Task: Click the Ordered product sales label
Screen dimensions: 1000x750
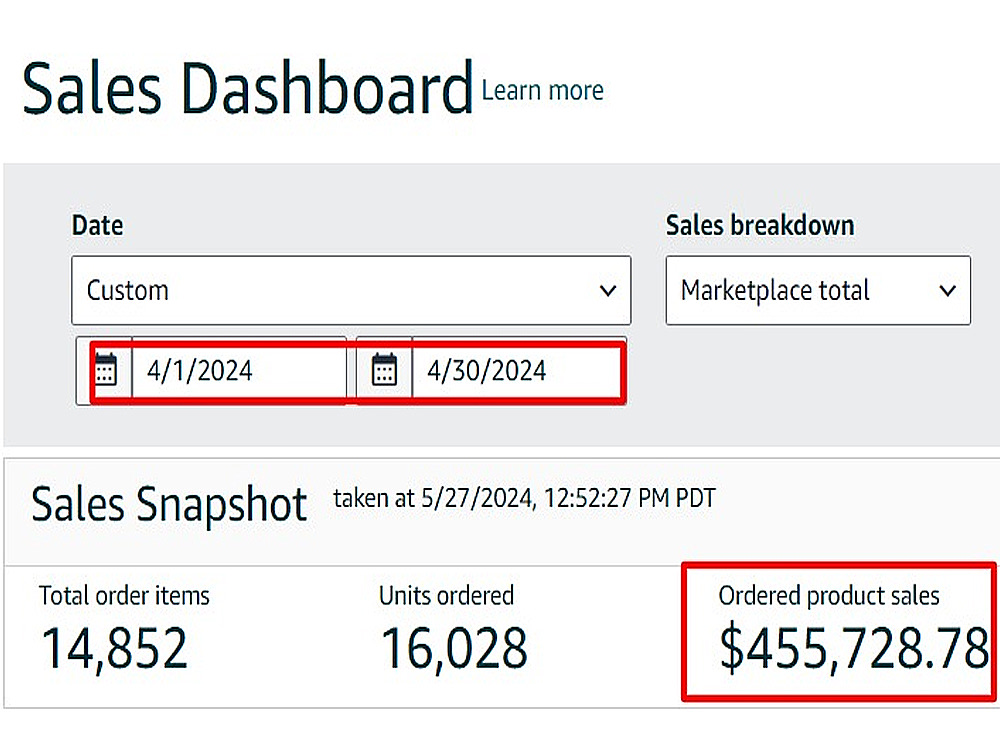Action: click(x=829, y=596)
